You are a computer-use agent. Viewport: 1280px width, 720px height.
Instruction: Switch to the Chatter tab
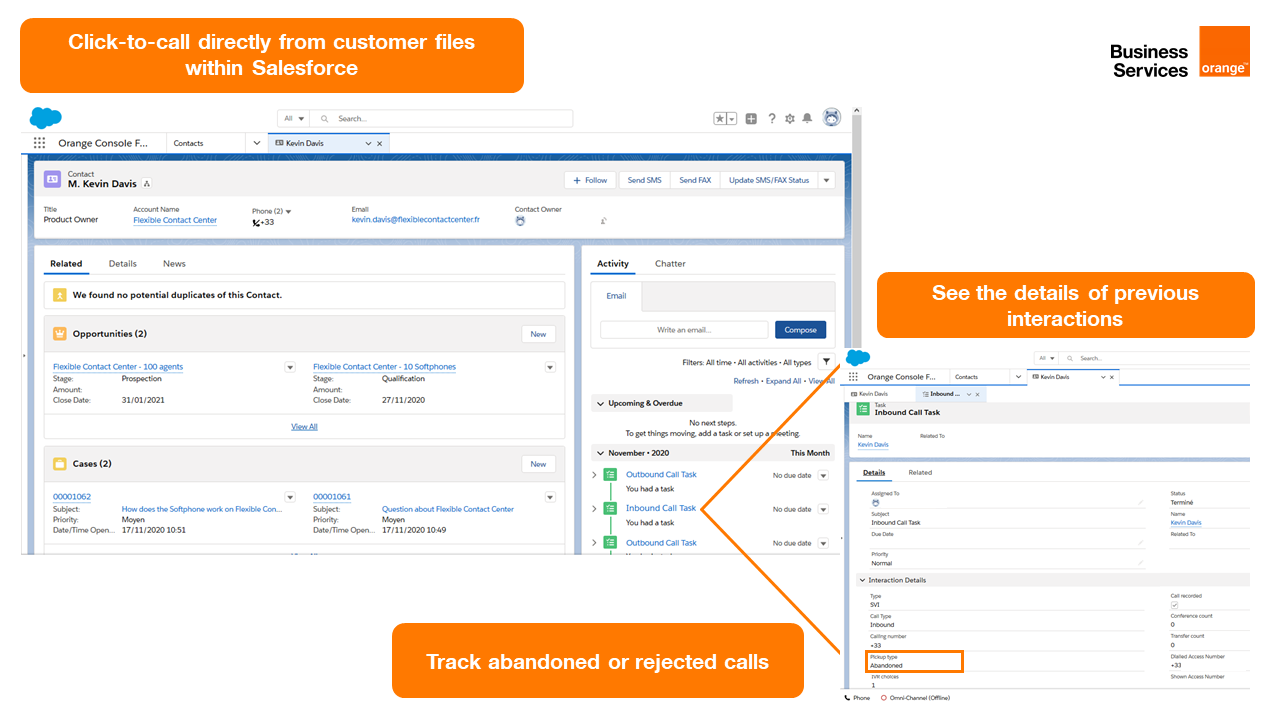click(x=670, y=263)
